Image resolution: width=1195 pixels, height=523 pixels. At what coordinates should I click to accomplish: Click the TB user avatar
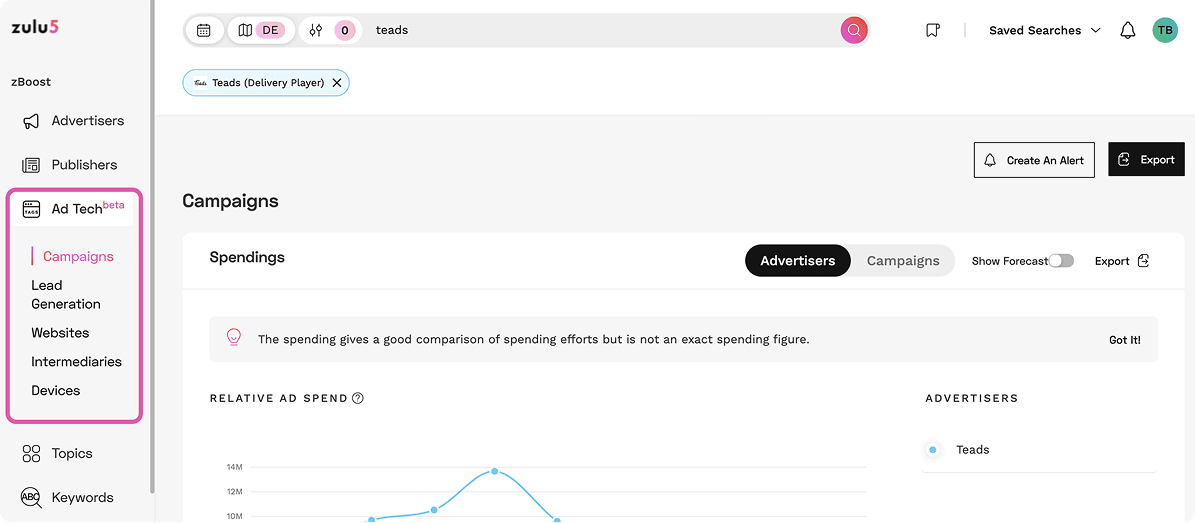click(1165, 30)
